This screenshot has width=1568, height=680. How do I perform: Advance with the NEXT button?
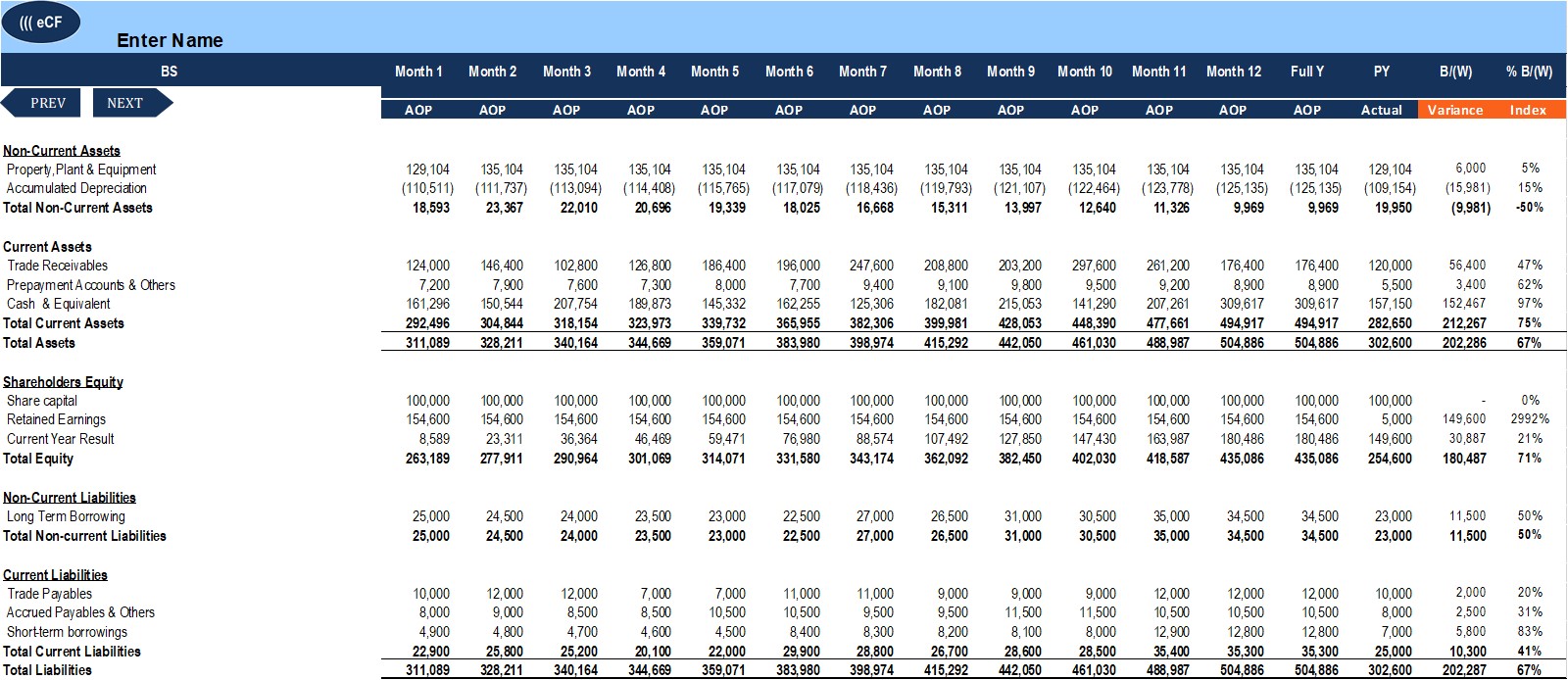tap(132, 103)
